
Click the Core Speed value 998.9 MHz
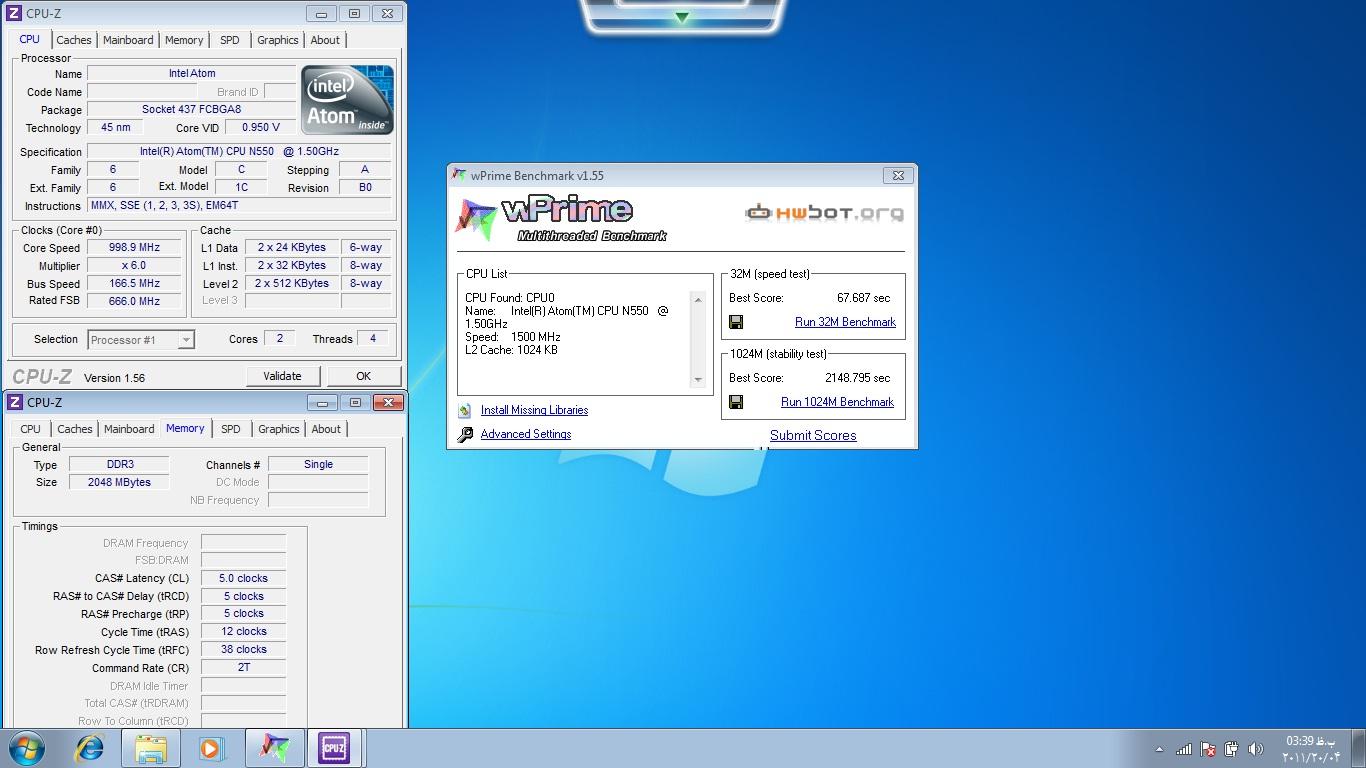(x=134, y=248)
